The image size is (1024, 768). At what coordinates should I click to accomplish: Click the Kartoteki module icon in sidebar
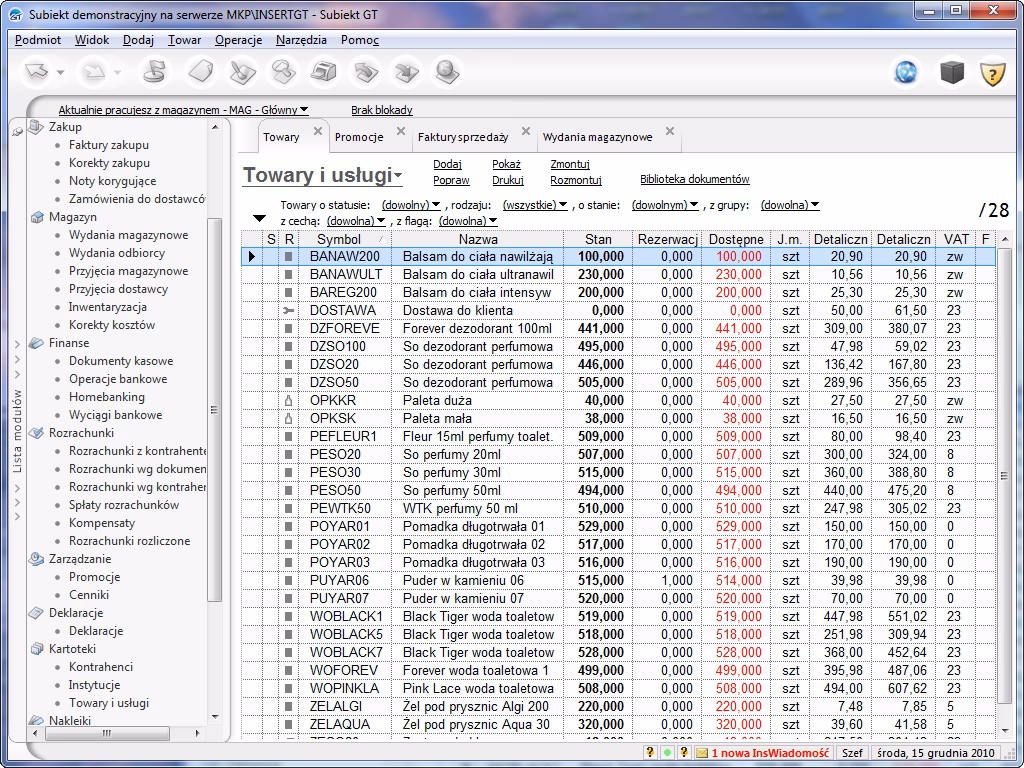37,649
